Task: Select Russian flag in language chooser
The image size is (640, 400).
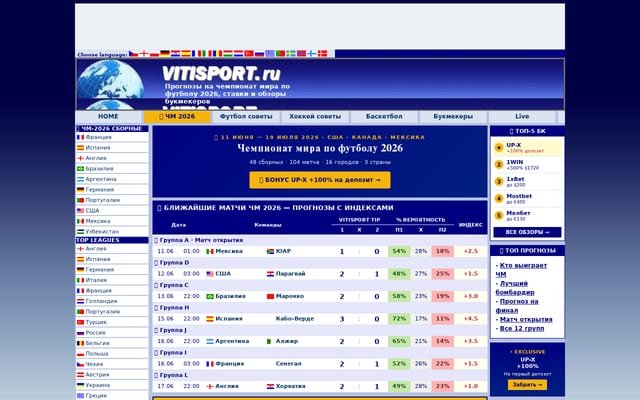Action: [x=260, y=53]
